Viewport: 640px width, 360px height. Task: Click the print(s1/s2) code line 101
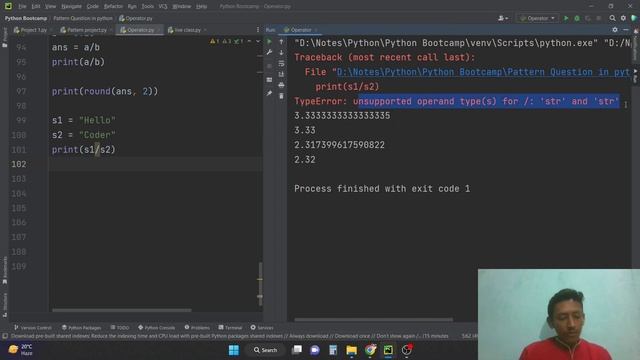(84, 150)
